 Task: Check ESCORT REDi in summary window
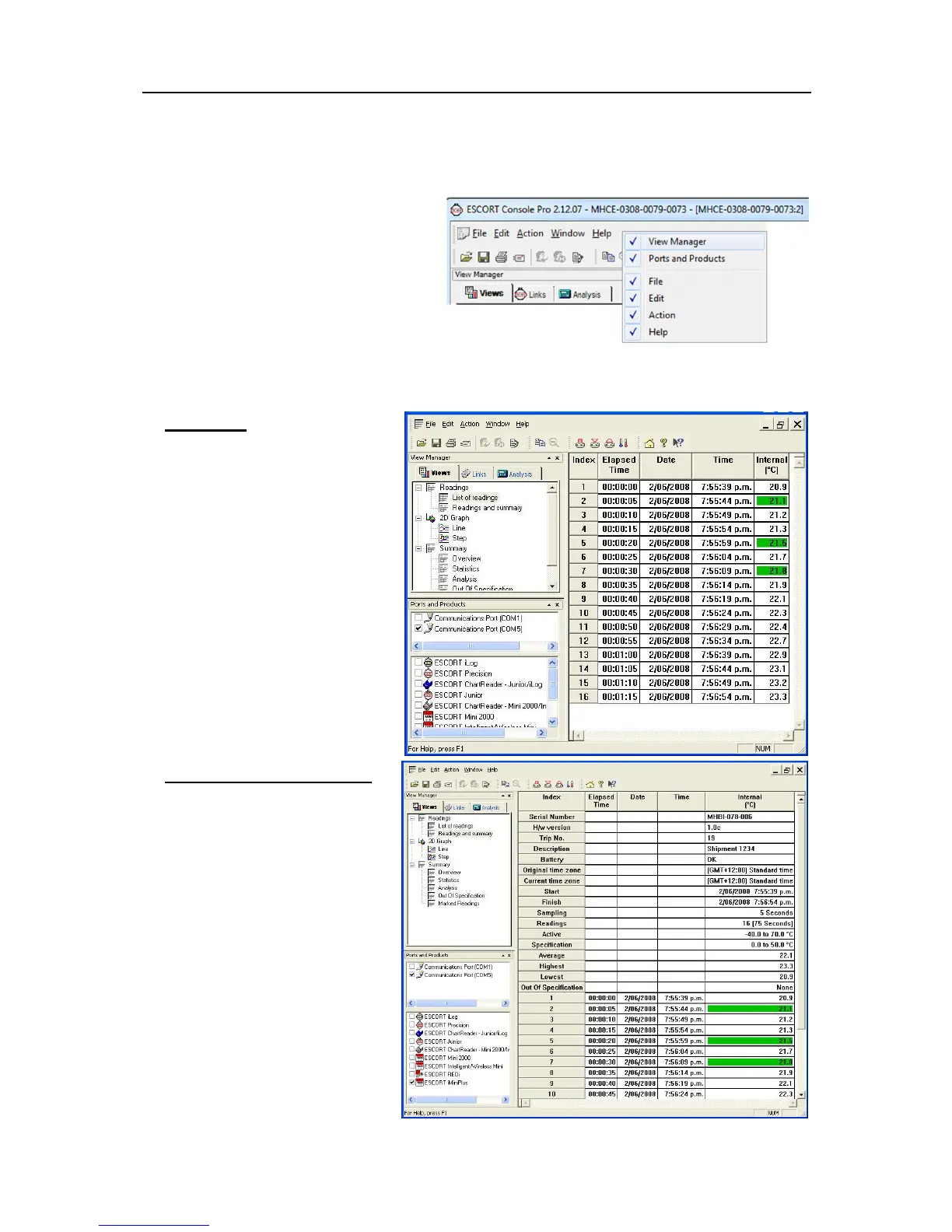[x=412, y=1074]
